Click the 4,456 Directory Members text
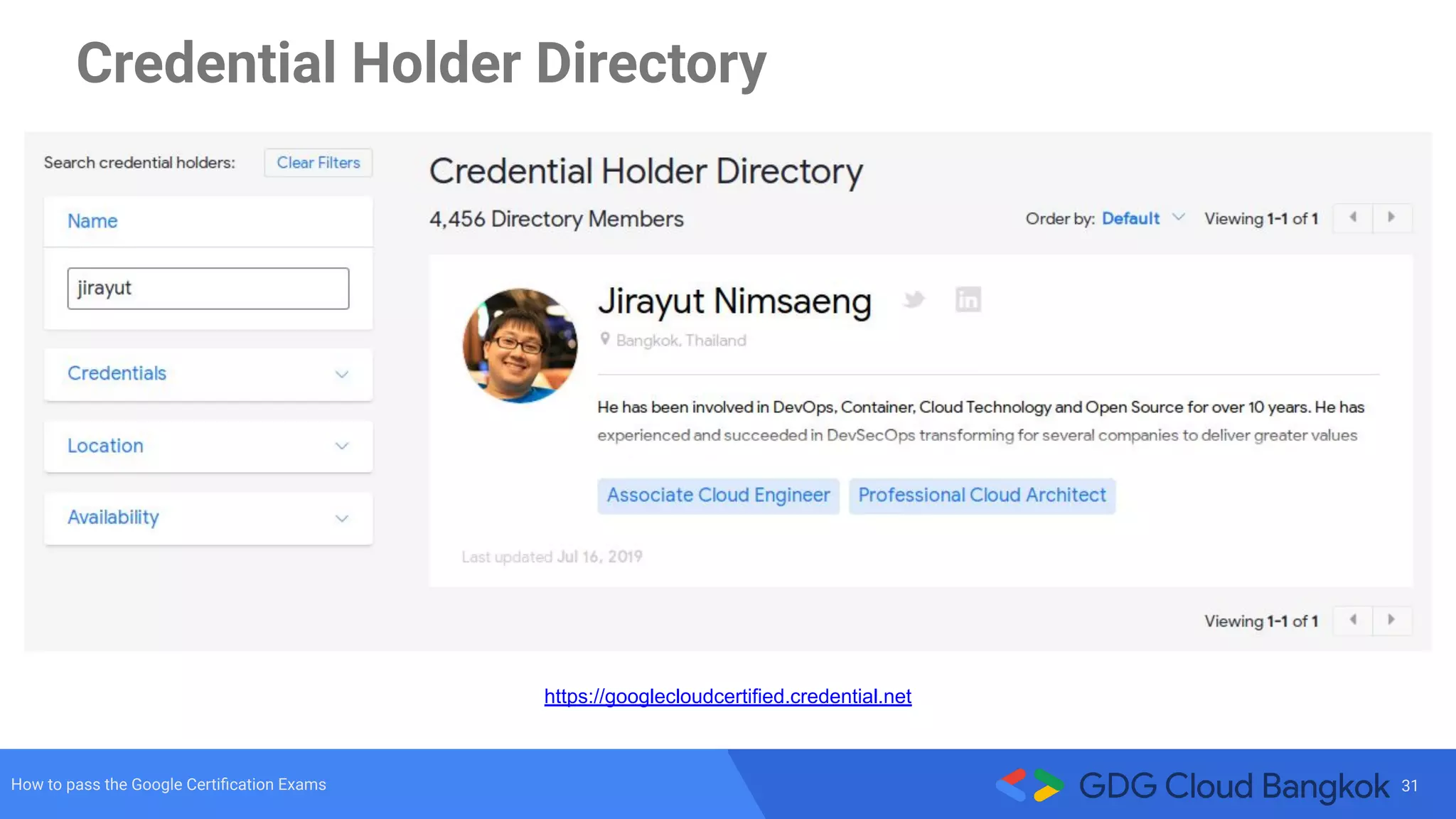 [x=557, y=219]
